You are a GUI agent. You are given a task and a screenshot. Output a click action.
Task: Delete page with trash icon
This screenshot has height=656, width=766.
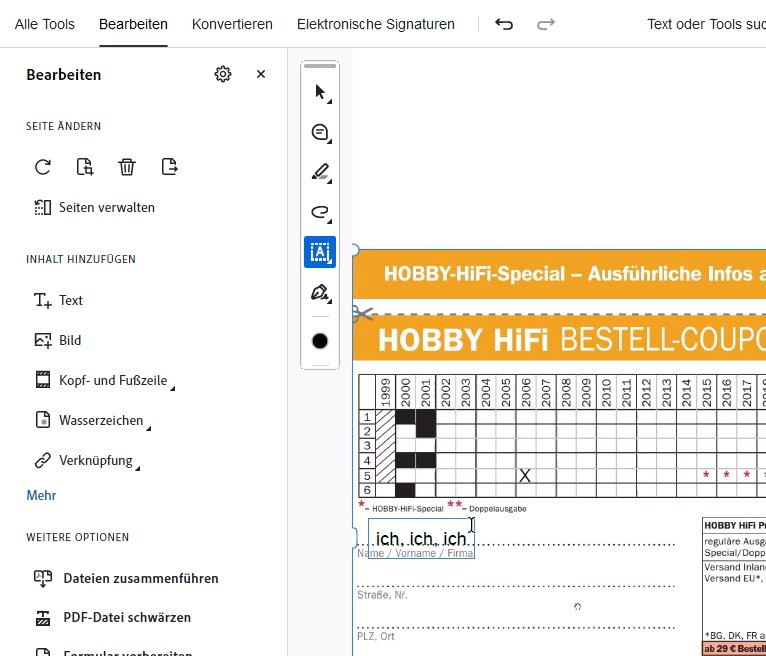(x=127, y=167)
